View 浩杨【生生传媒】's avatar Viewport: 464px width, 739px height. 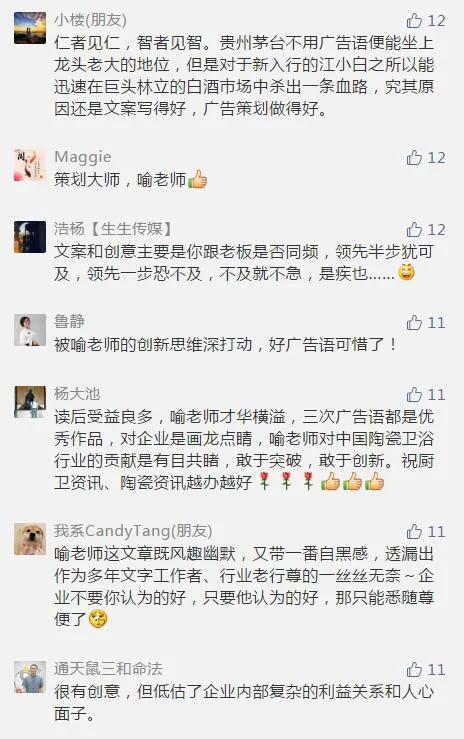click(x=30, y=237)
